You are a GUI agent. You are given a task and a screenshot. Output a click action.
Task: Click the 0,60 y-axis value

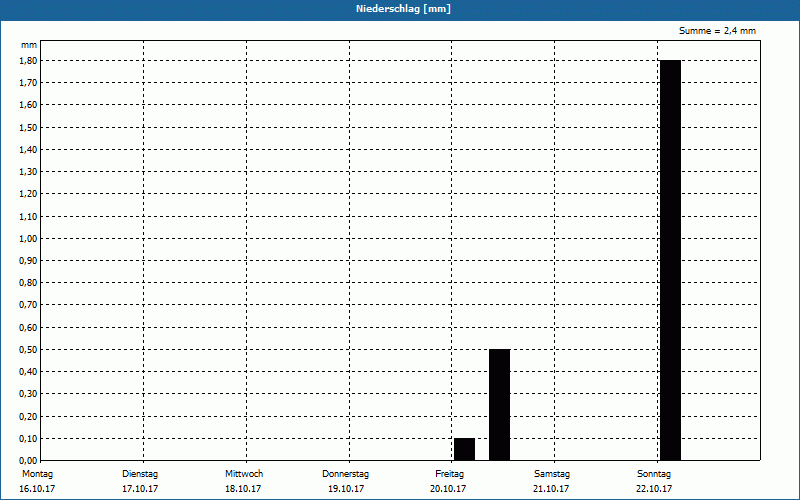click(x=28, y=328)
